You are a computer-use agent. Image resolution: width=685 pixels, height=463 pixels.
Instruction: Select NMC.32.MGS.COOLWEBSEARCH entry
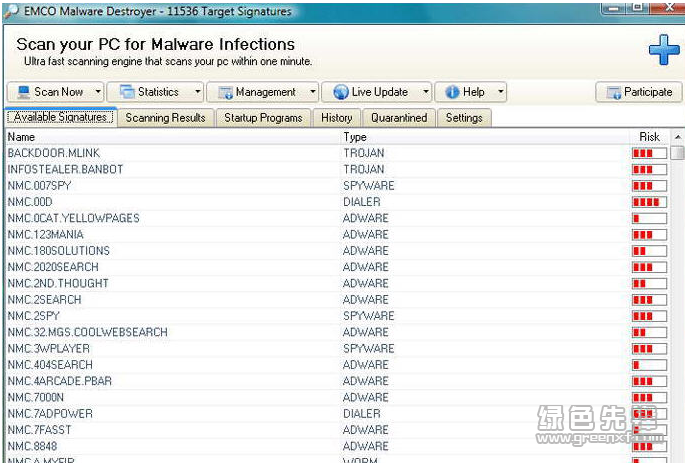tap(337, 332)
